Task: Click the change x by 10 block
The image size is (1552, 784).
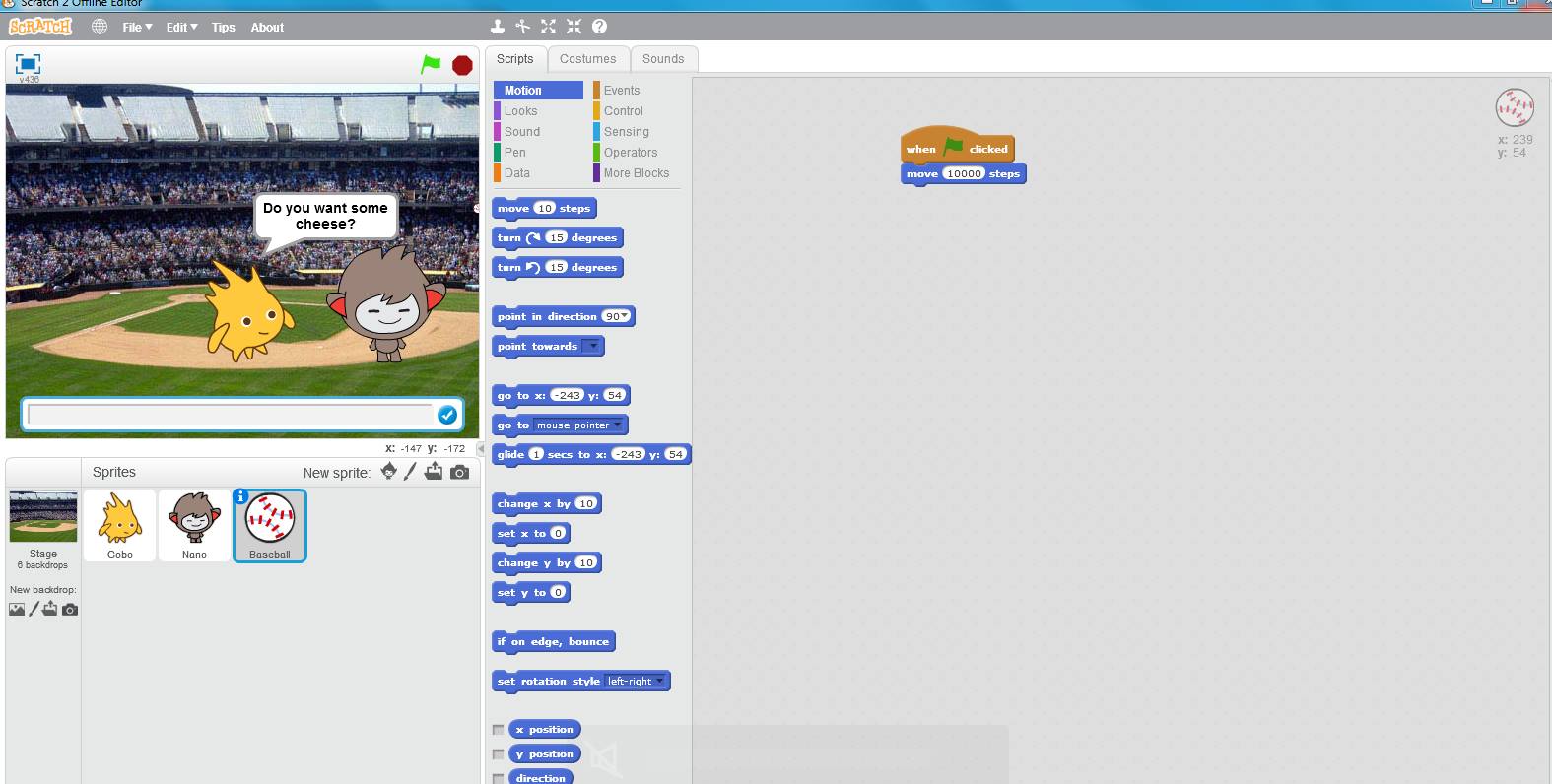Action: point(546,503)
